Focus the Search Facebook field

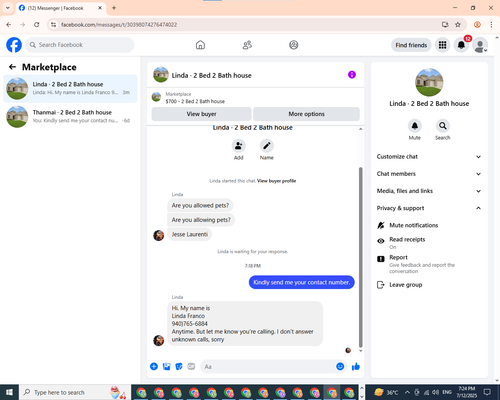80,45
